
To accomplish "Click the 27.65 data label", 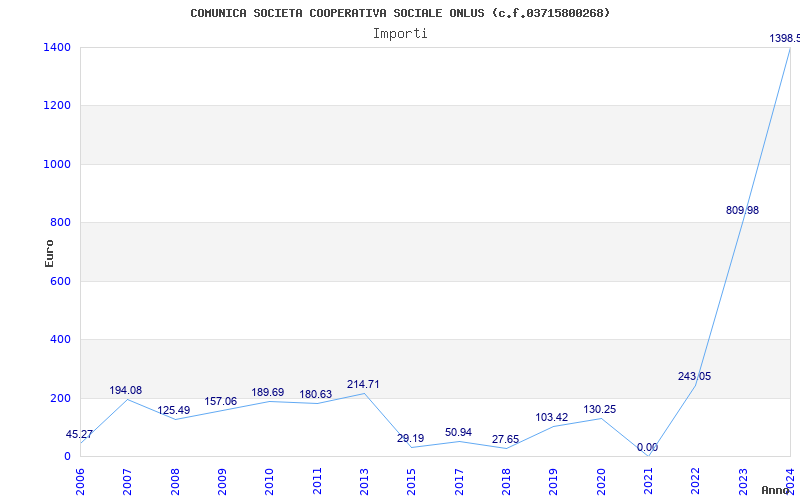I will pos(505,439).
